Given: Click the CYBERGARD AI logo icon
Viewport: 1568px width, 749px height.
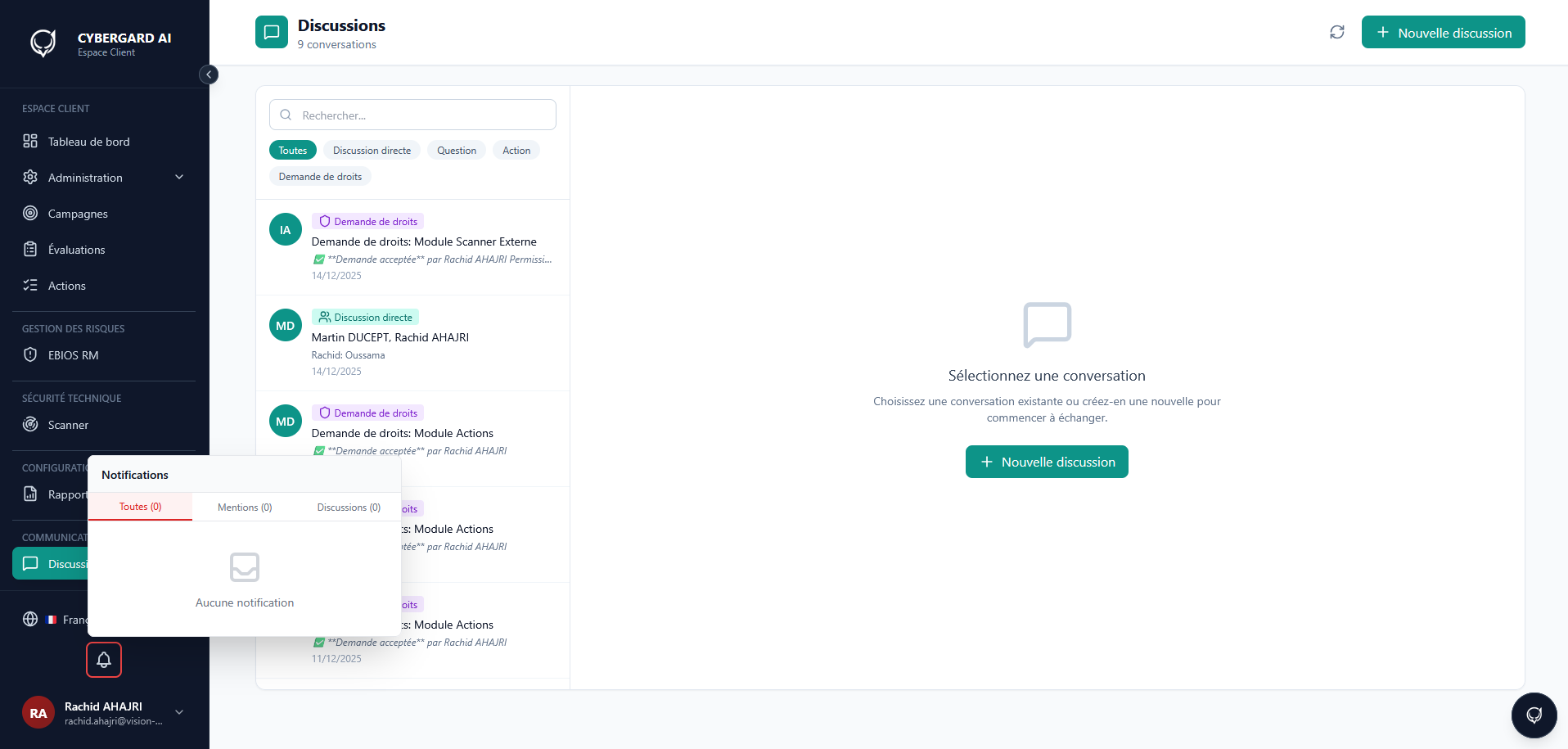Looking at the screenshot, I should tap(43, 43).
